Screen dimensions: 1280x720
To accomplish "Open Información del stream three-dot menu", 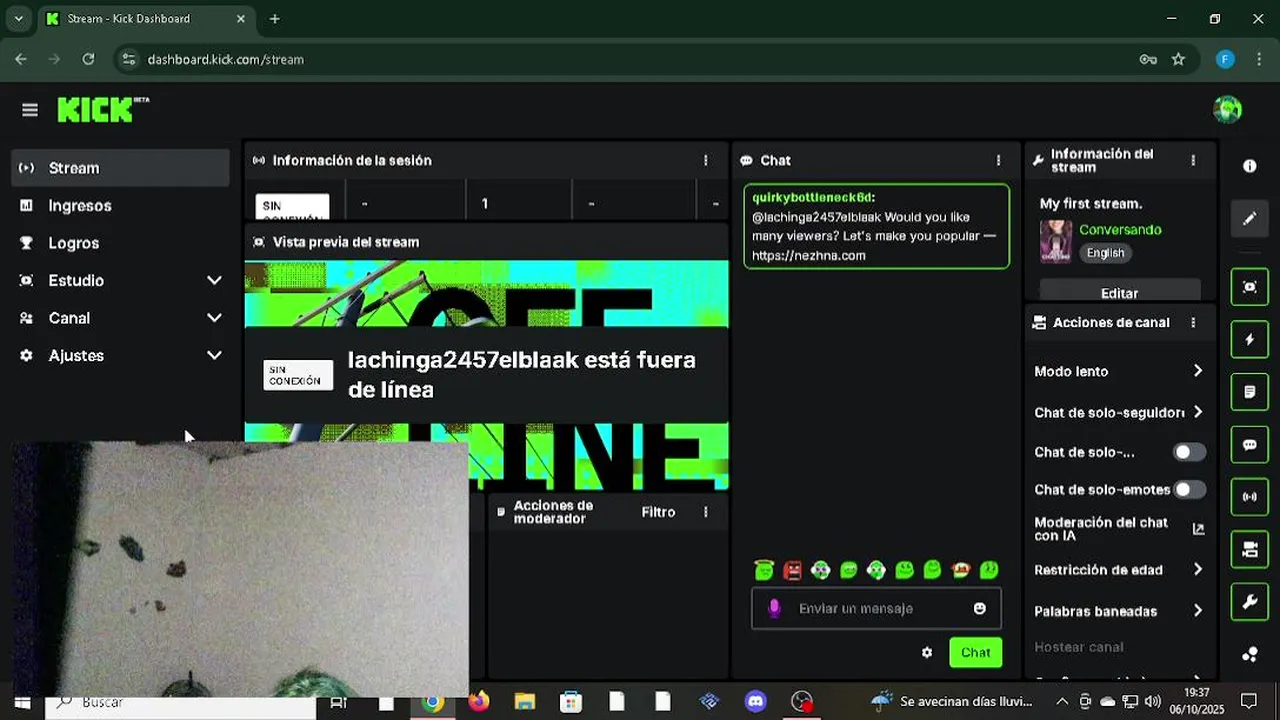I will pos(1193,160).
